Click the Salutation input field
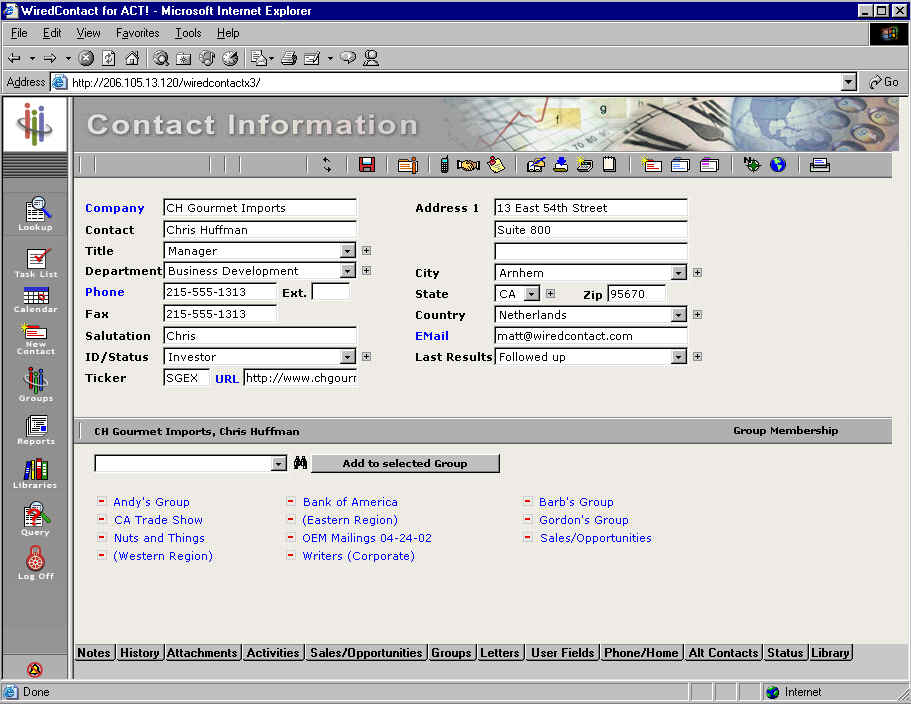This screenshot has width=911, height=704. point(260,336)
